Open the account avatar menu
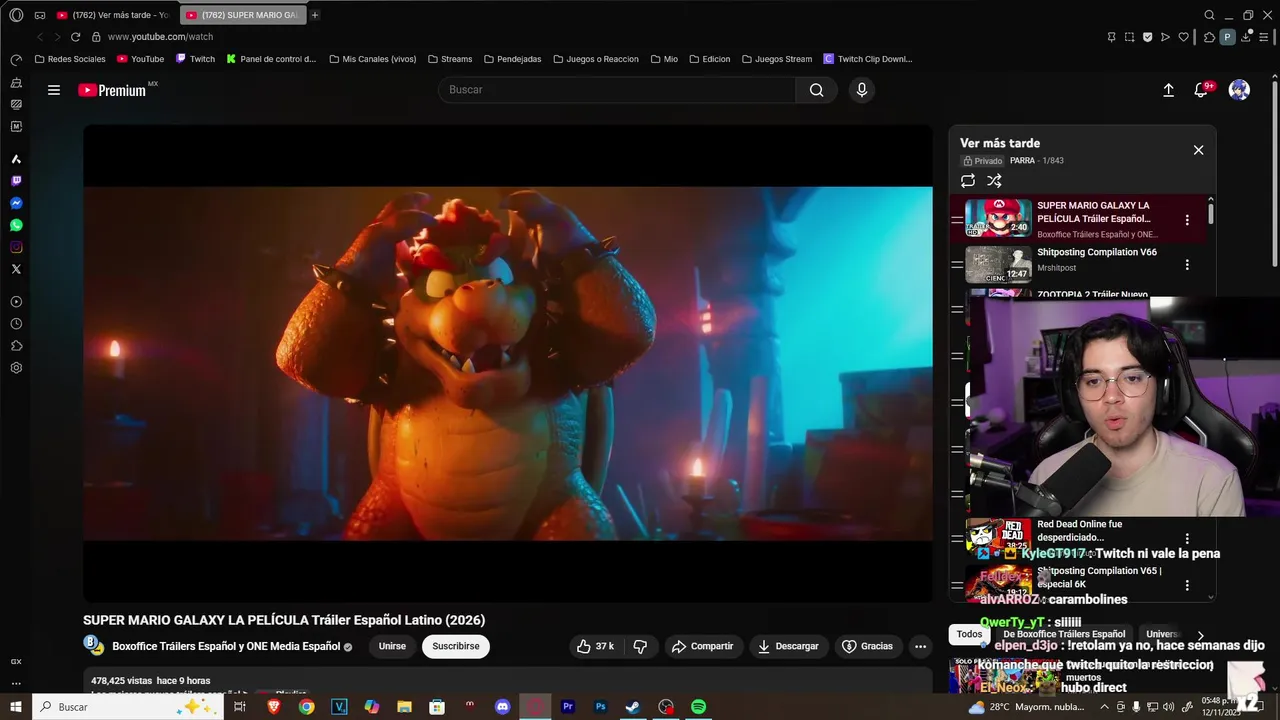The image size is (1280, 720). (x=1239, y=90)
